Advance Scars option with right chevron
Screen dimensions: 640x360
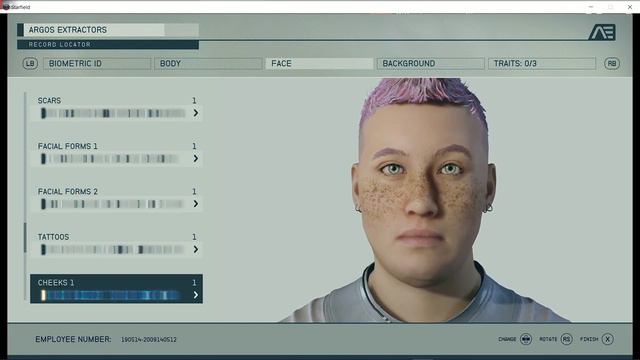coord(196,113)
